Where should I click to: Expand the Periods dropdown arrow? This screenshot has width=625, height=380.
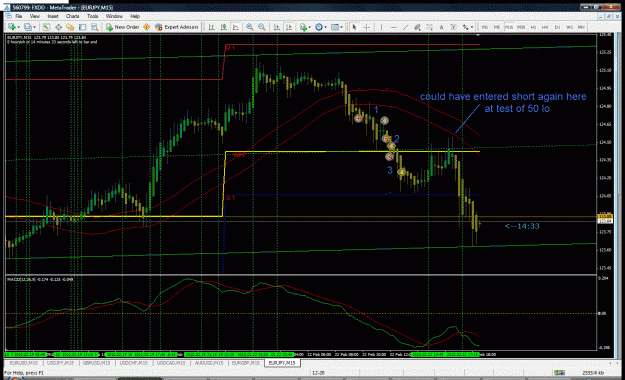pos(325,27)
